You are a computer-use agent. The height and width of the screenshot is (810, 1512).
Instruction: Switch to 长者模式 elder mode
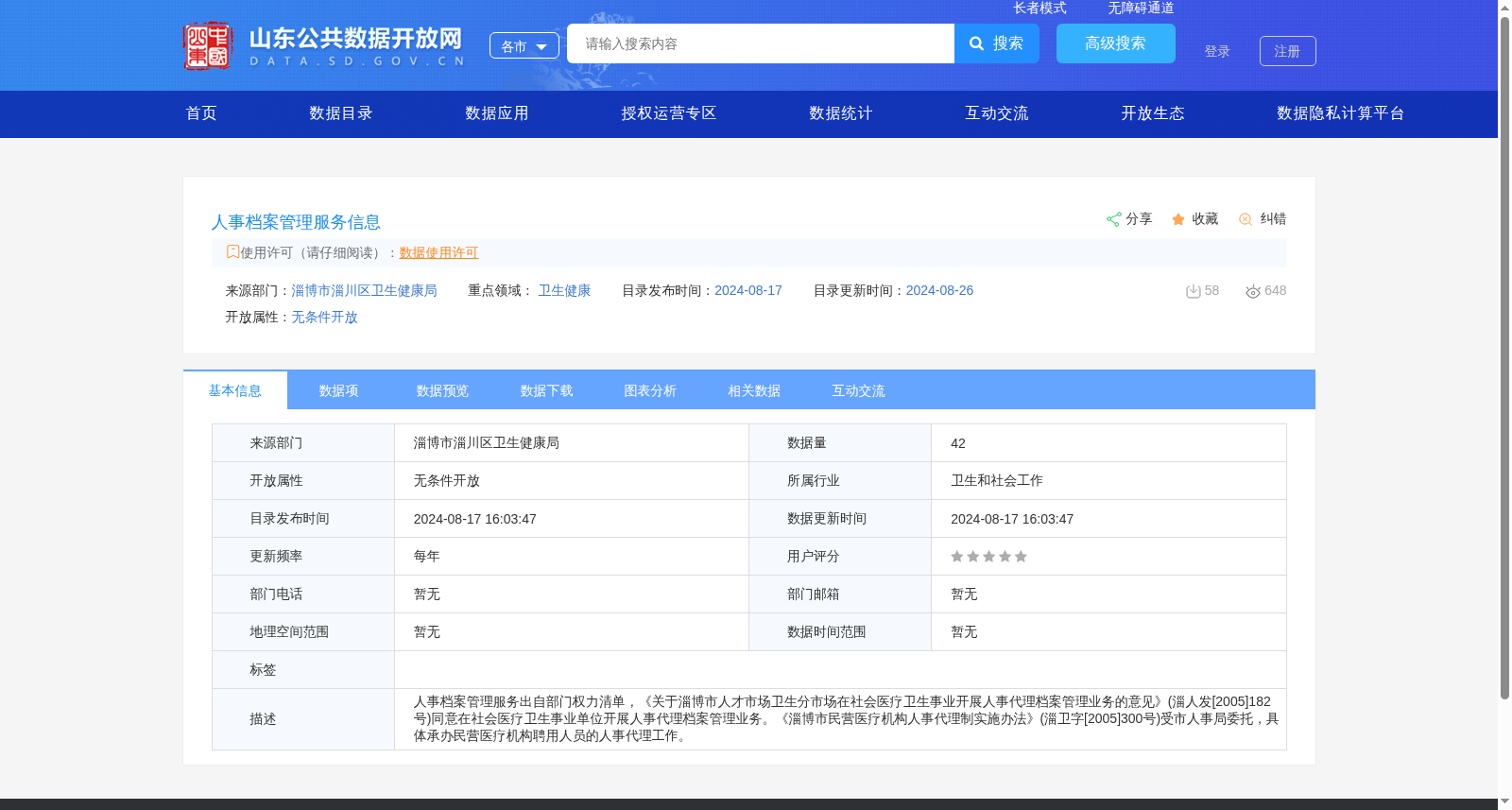click(x=1039, y=8)
